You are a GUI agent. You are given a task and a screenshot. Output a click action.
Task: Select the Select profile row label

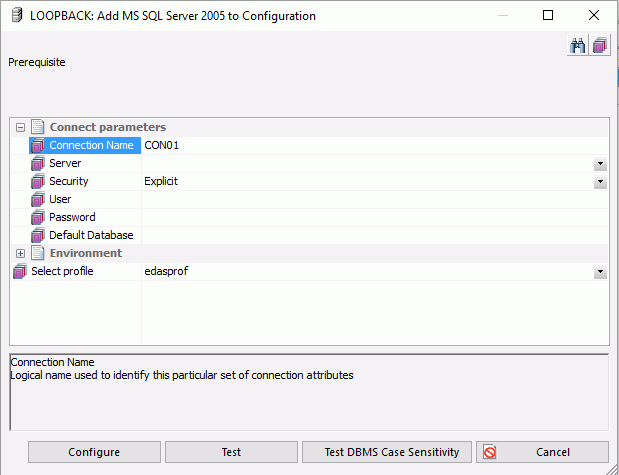coord(62,271)
